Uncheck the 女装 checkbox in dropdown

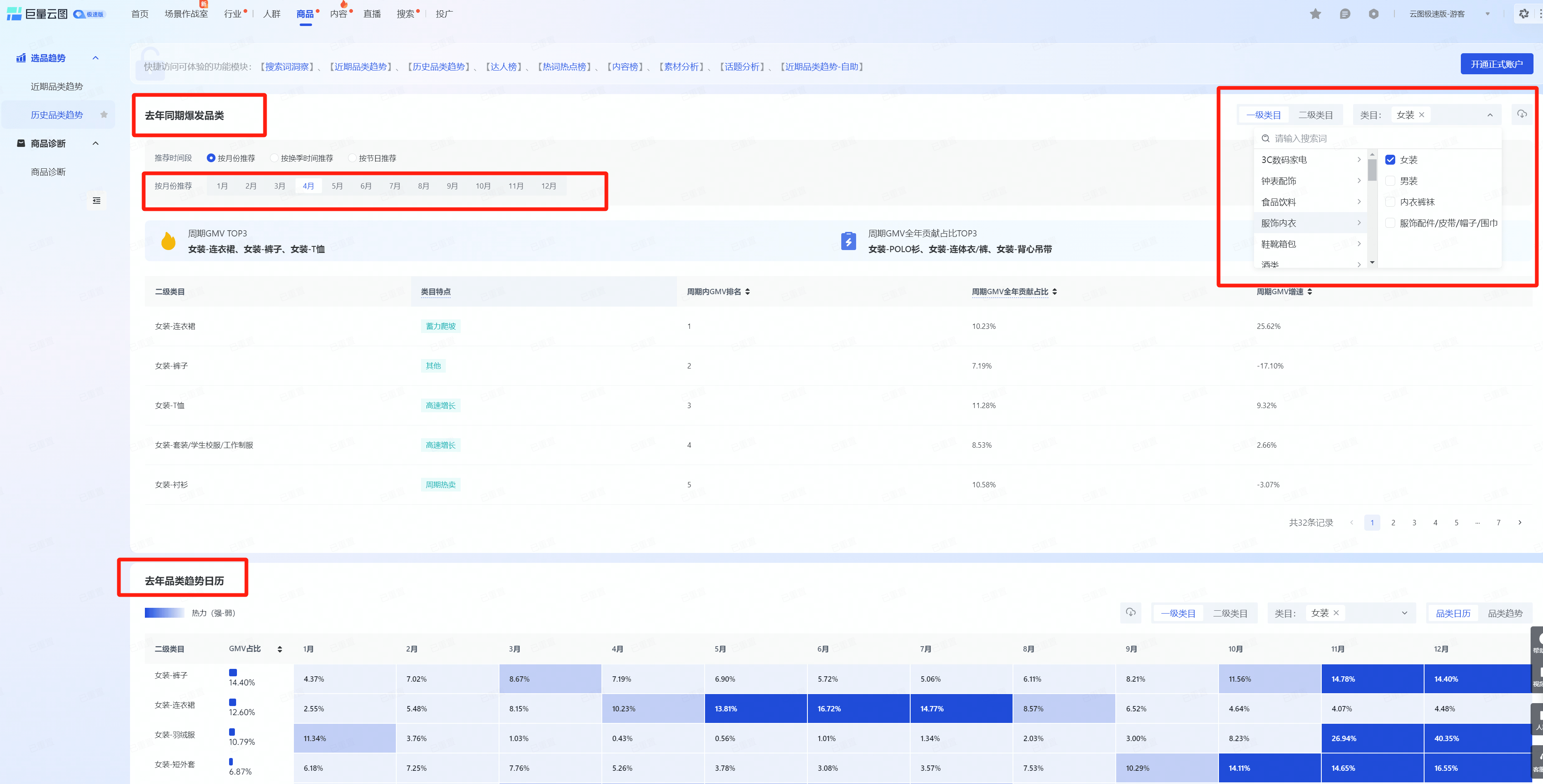pos(1390,160)
